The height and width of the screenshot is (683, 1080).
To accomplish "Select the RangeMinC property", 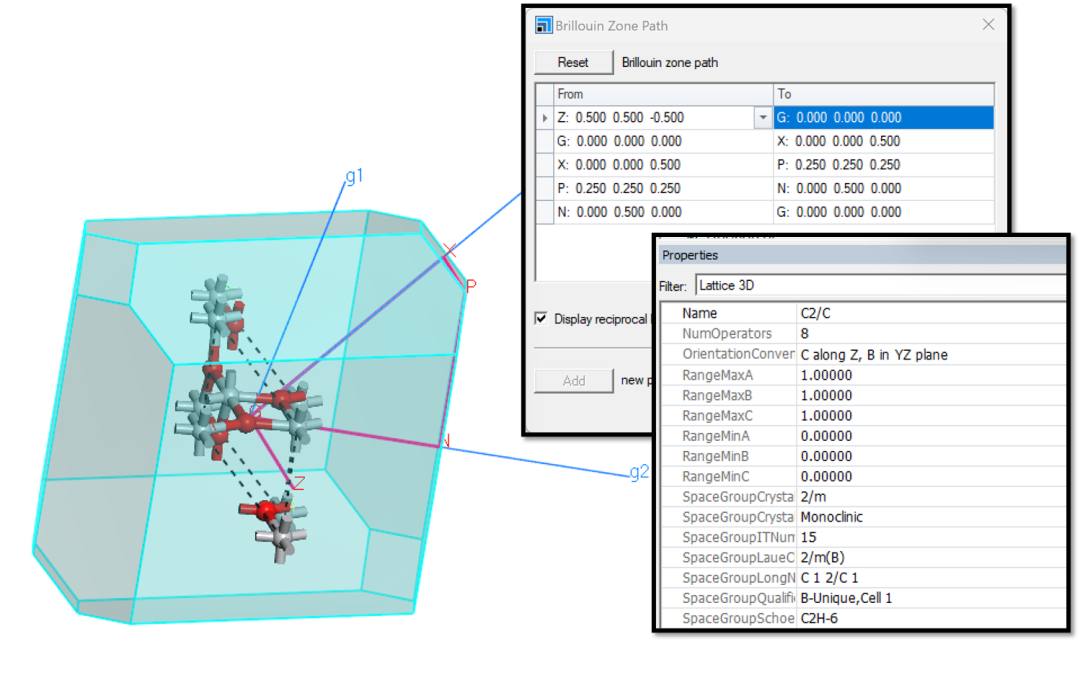I will [x=863, y=476].
